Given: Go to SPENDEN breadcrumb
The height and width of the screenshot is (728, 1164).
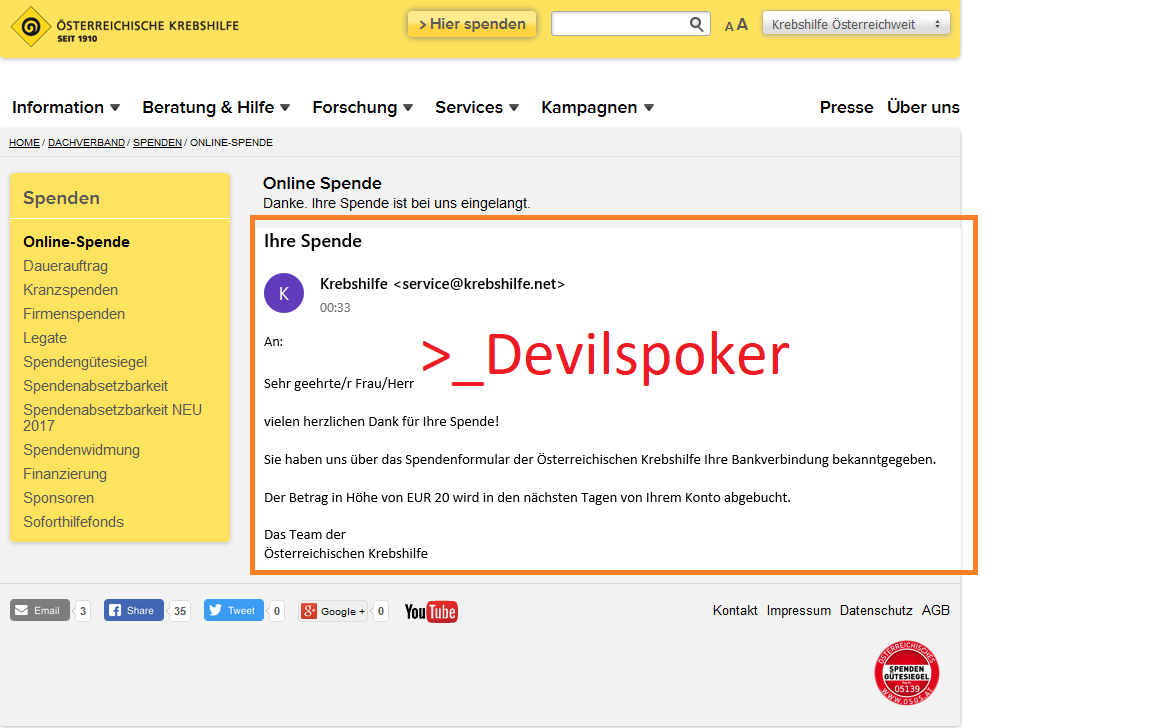Looking at the screenshot, I should point(157,142).
